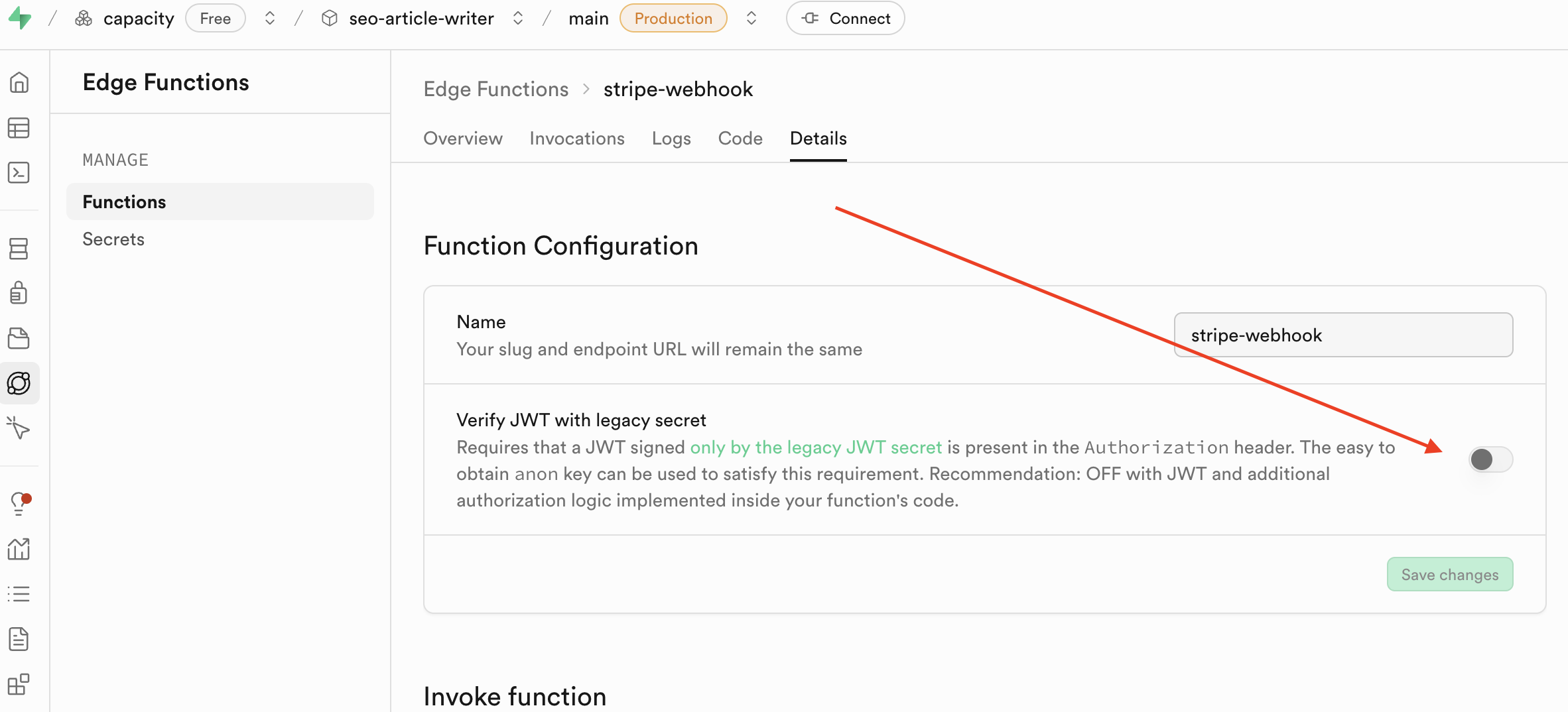Open the Storage sidebar icon
The height and width of the screenshot is (712, 1568).
(19, 338)
